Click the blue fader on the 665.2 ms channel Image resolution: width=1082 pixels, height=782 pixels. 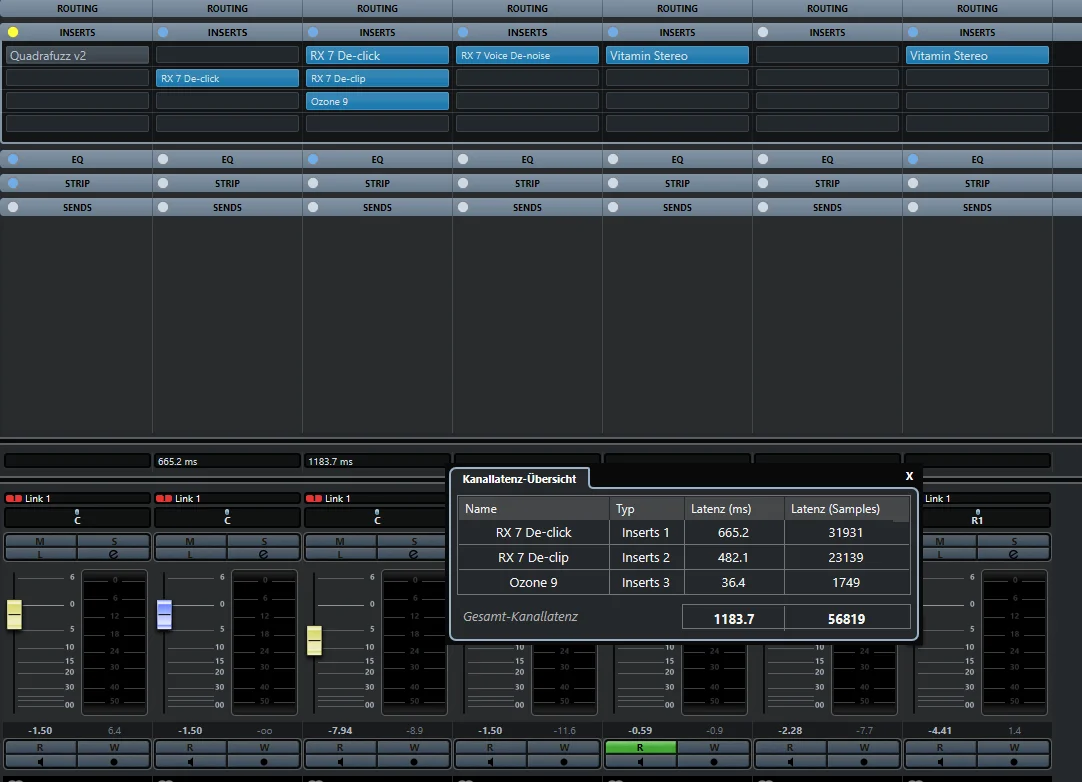pyautogui.click(x=164, y=614)
